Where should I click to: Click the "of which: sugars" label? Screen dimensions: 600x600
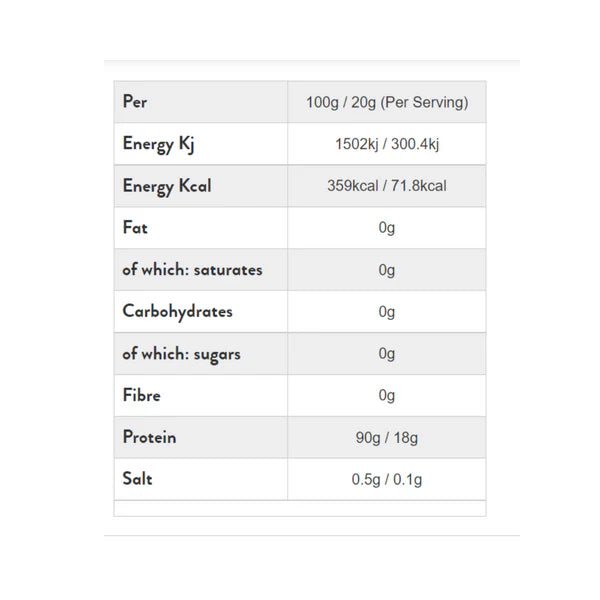click(x=181, y=354)
